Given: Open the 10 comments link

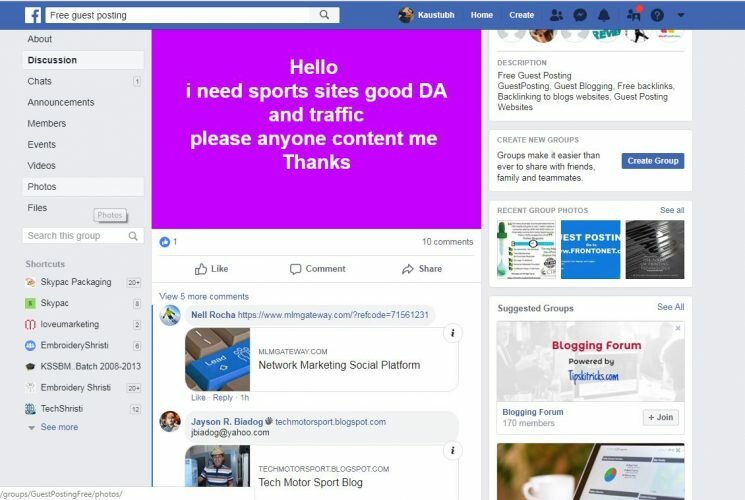Looking at the screenshot, I should pyautogui.click(x=447, y=242).
